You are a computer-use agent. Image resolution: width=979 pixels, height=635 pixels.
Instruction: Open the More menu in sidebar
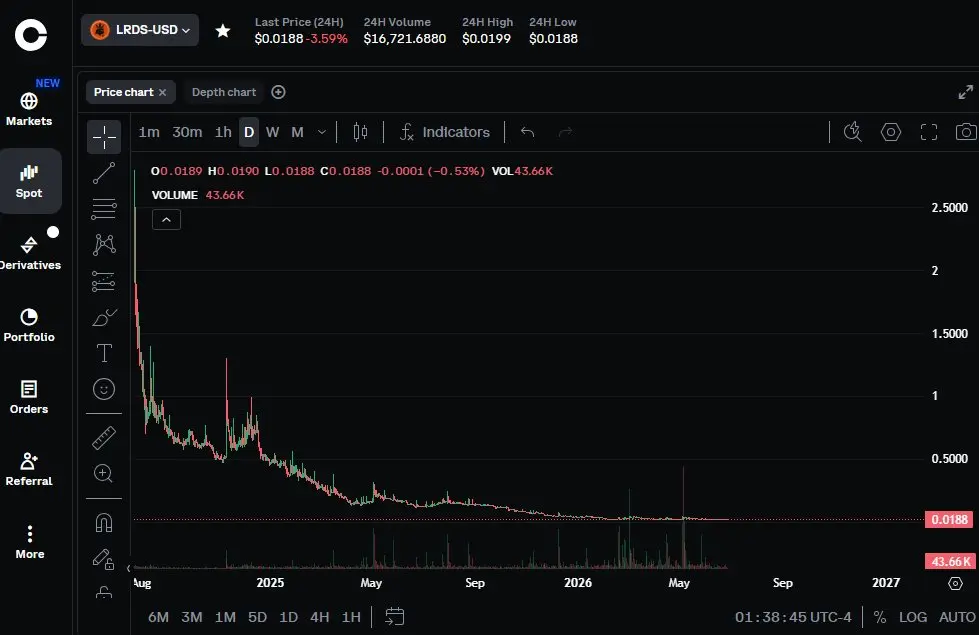[29, 542]
